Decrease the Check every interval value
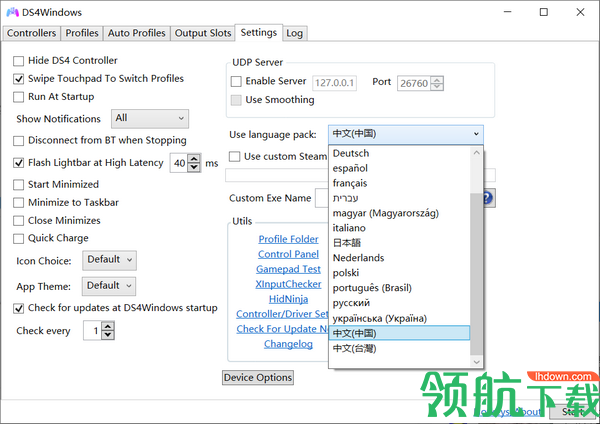The image size is (600, 424). 108,335
